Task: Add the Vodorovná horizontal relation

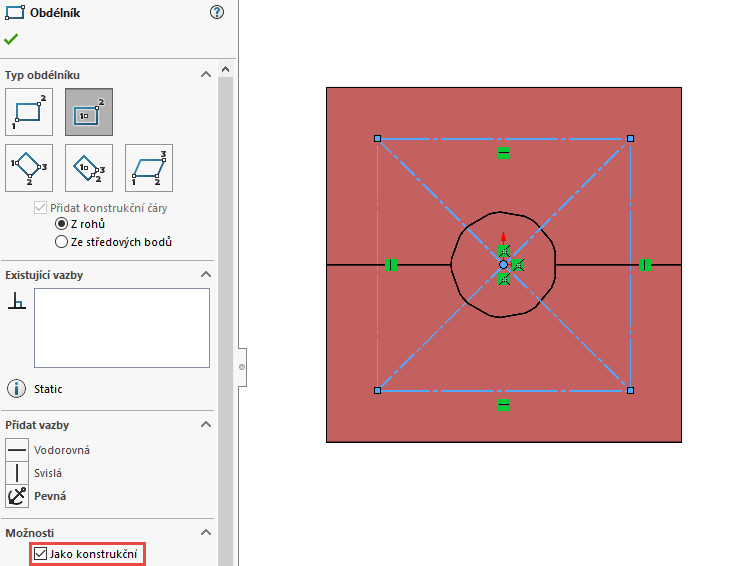Action: (17, 450)
